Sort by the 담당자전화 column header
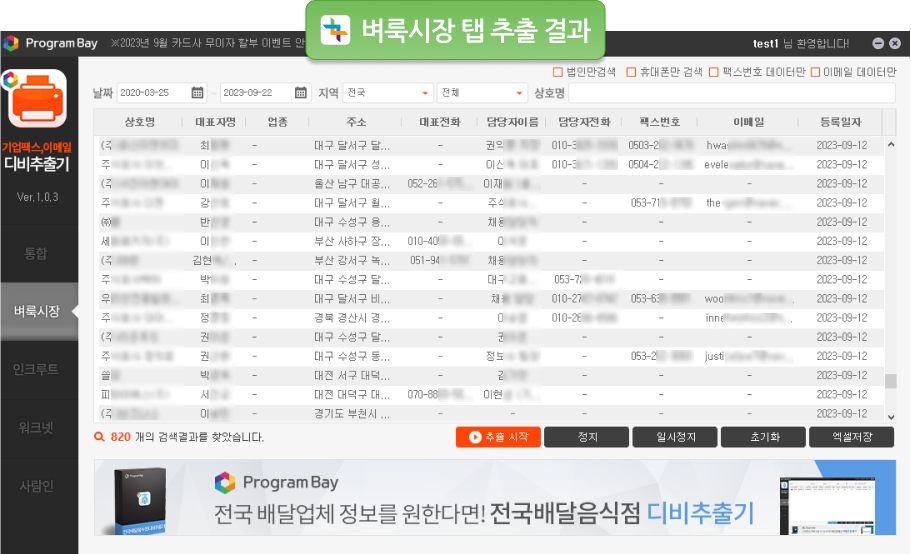The height and width of the screenshot is (554, 911). pos(584,122)
